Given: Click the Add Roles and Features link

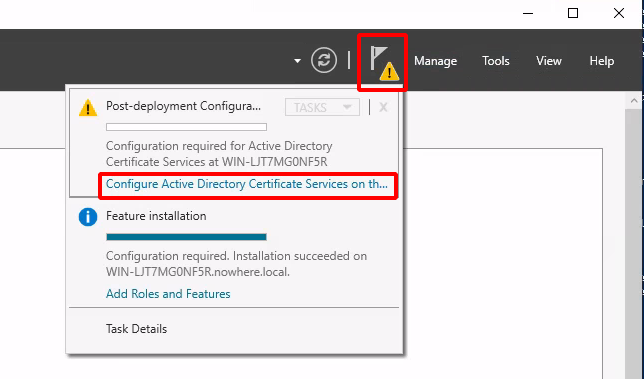Looking at the screenshot, I should coord(168,294).
